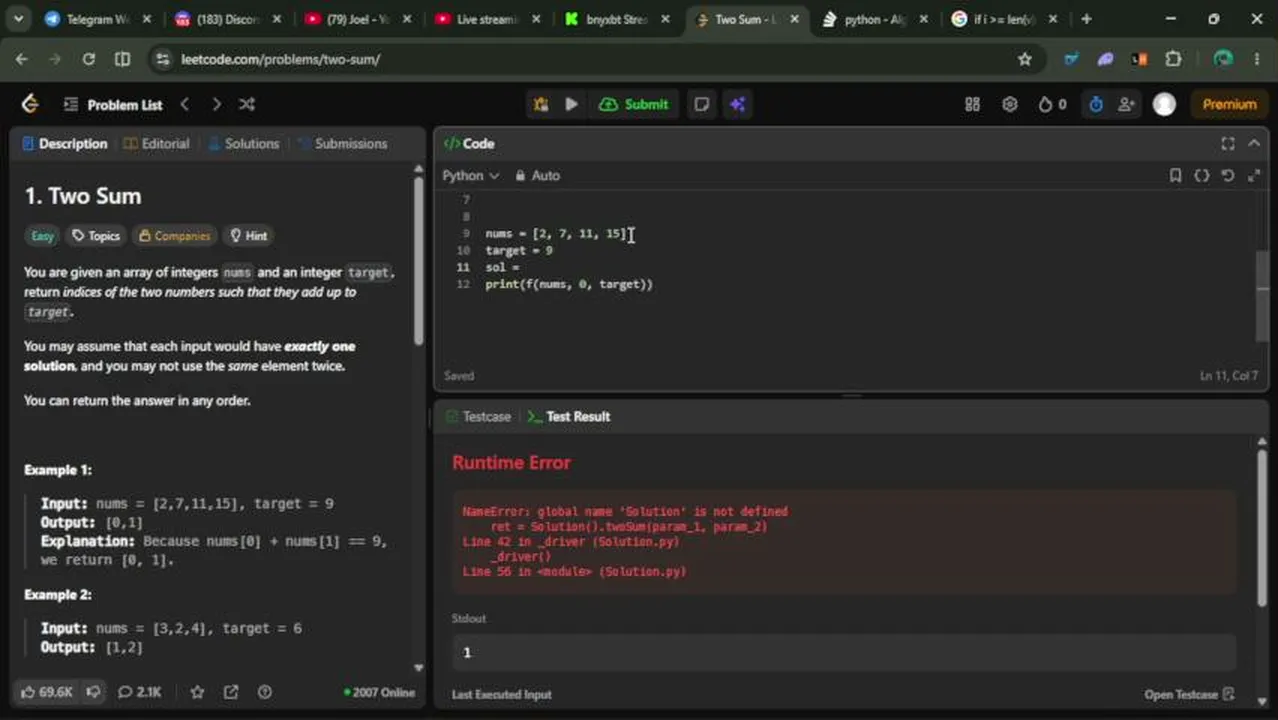
Task: Submit the solution
Action: click(x=634, y=104)
